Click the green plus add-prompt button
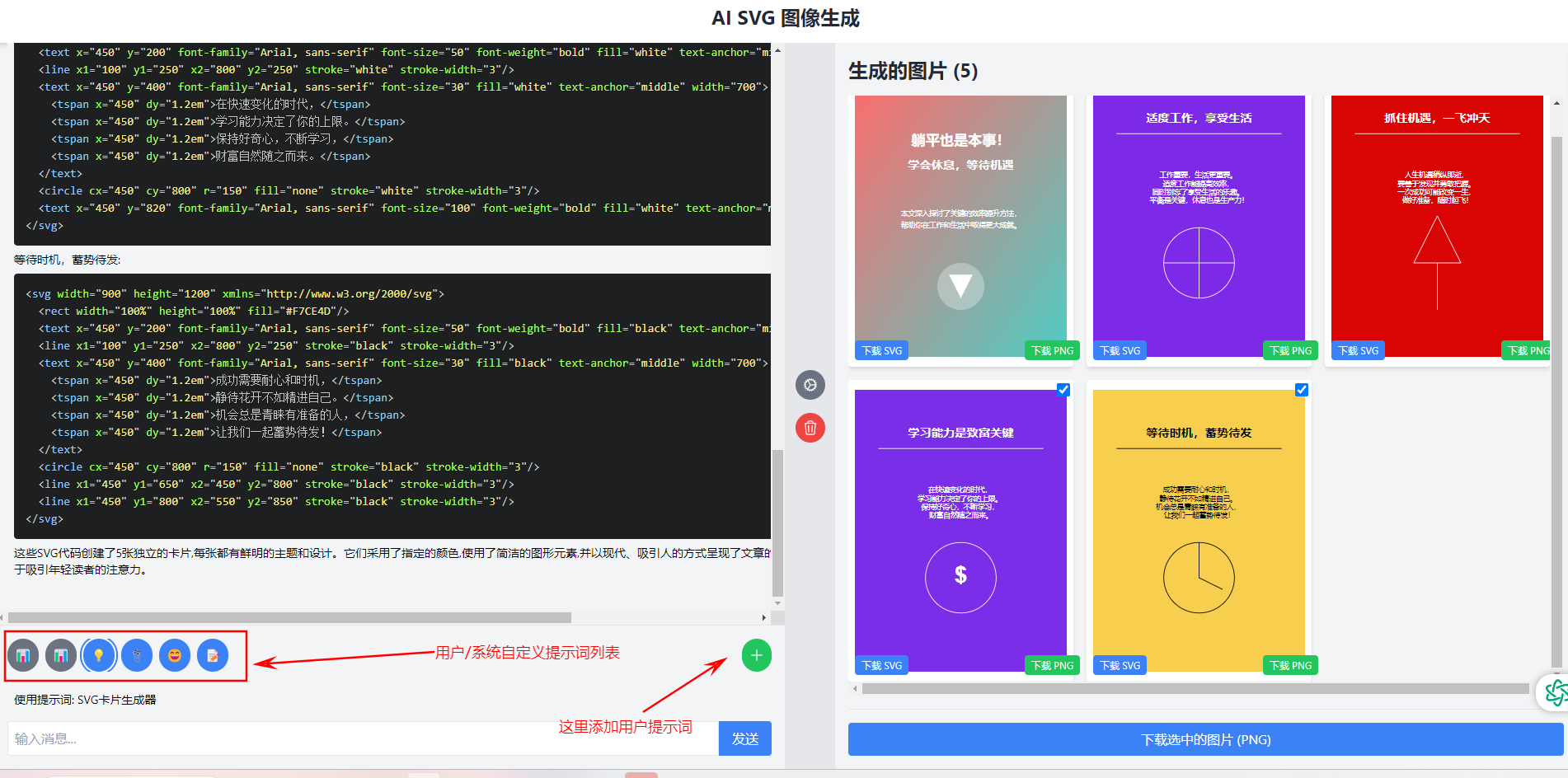 click(x=756, y=655)
